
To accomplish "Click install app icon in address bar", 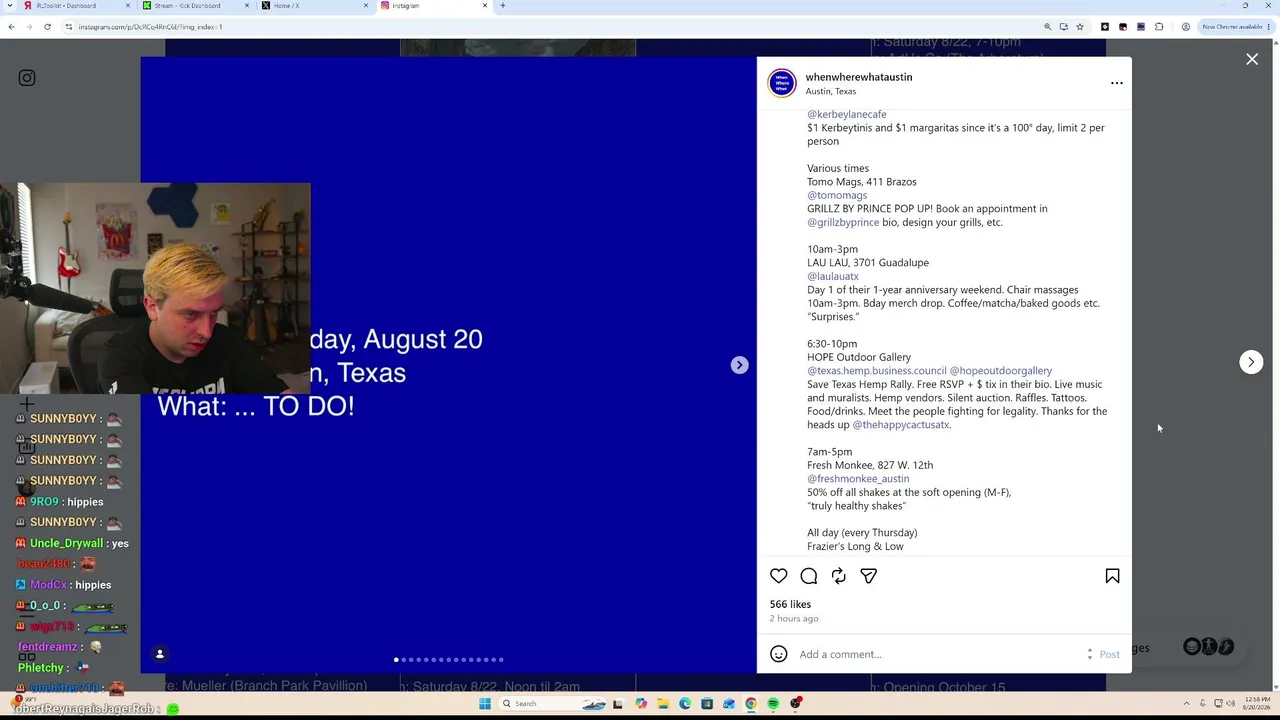I will [x=1063, y=27].
